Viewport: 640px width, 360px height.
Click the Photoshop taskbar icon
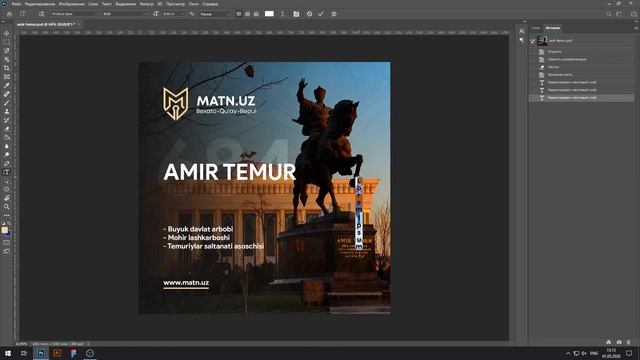(x=41, y=353)
